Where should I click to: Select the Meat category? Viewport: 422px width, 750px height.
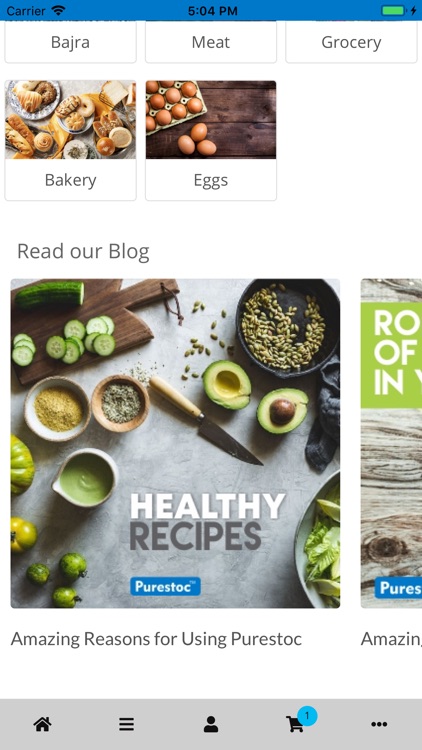(x=211, y=42)
